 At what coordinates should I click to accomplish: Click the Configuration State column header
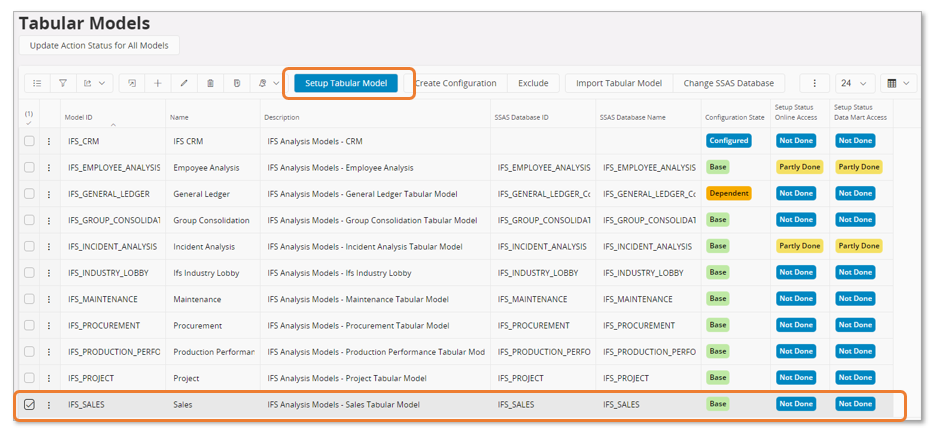[734, 117]
